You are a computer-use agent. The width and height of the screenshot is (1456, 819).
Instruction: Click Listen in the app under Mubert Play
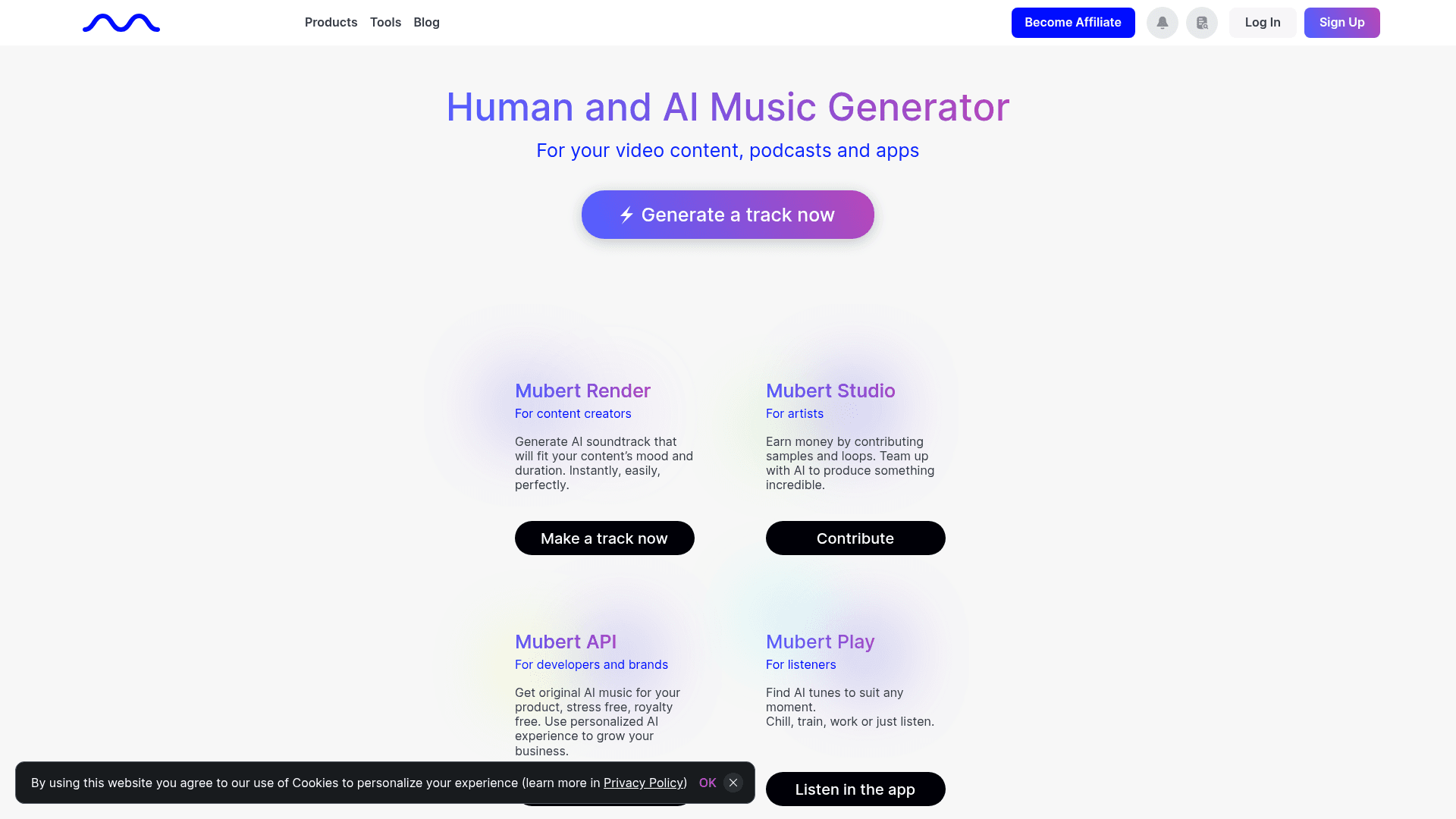pyautogui.click(x=855, y=789)
